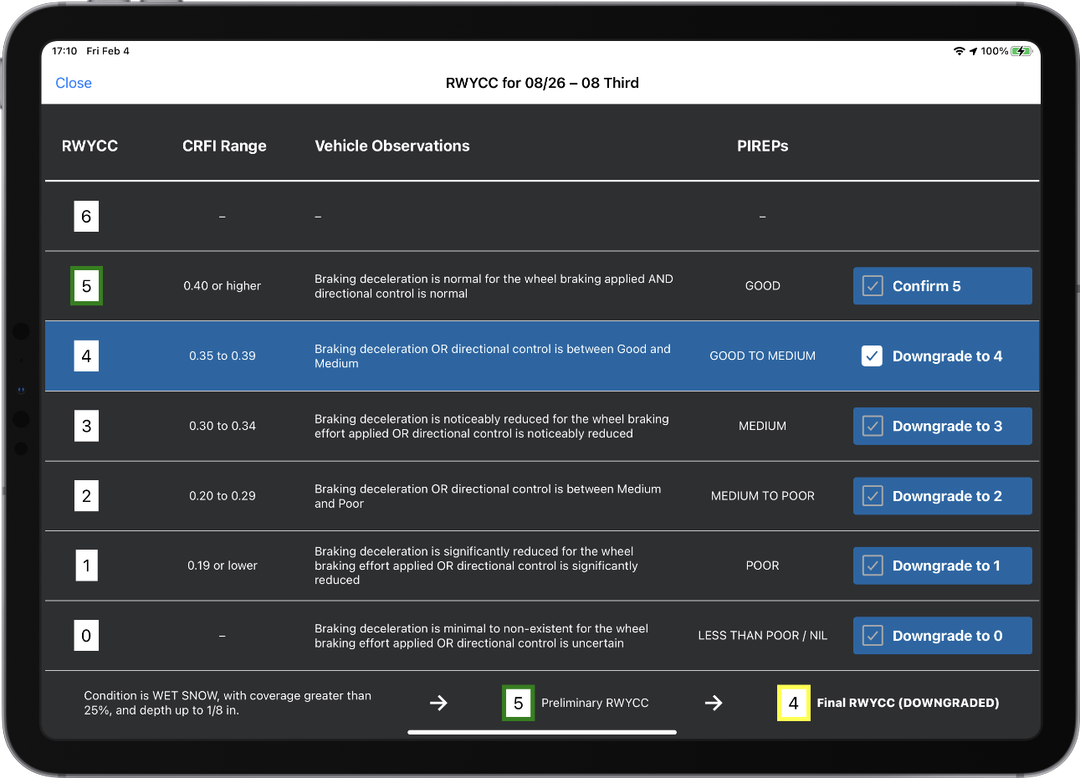Uncheck the Downgrade to 4 checkbox
This screenshot has height=778, width=1080.
click(872, 356)
